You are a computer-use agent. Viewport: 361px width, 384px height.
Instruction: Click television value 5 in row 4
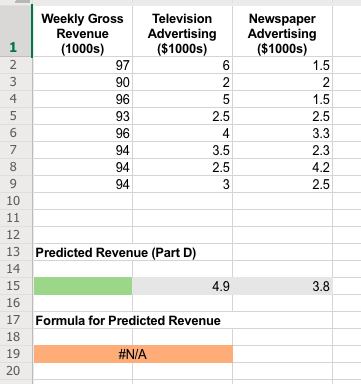pyautogui.click(x=182, y=99)
